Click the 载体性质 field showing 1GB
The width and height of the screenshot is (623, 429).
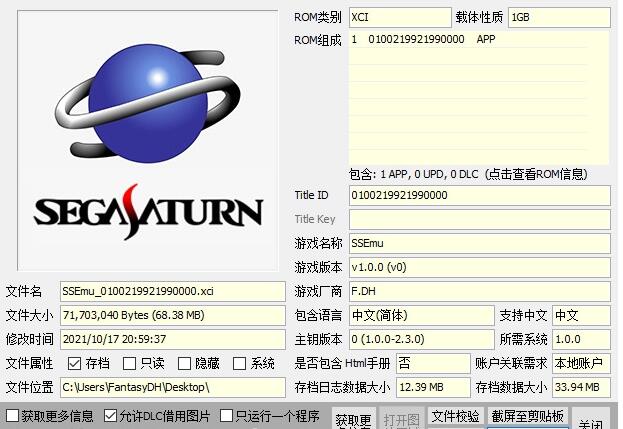tap(559, 17)
